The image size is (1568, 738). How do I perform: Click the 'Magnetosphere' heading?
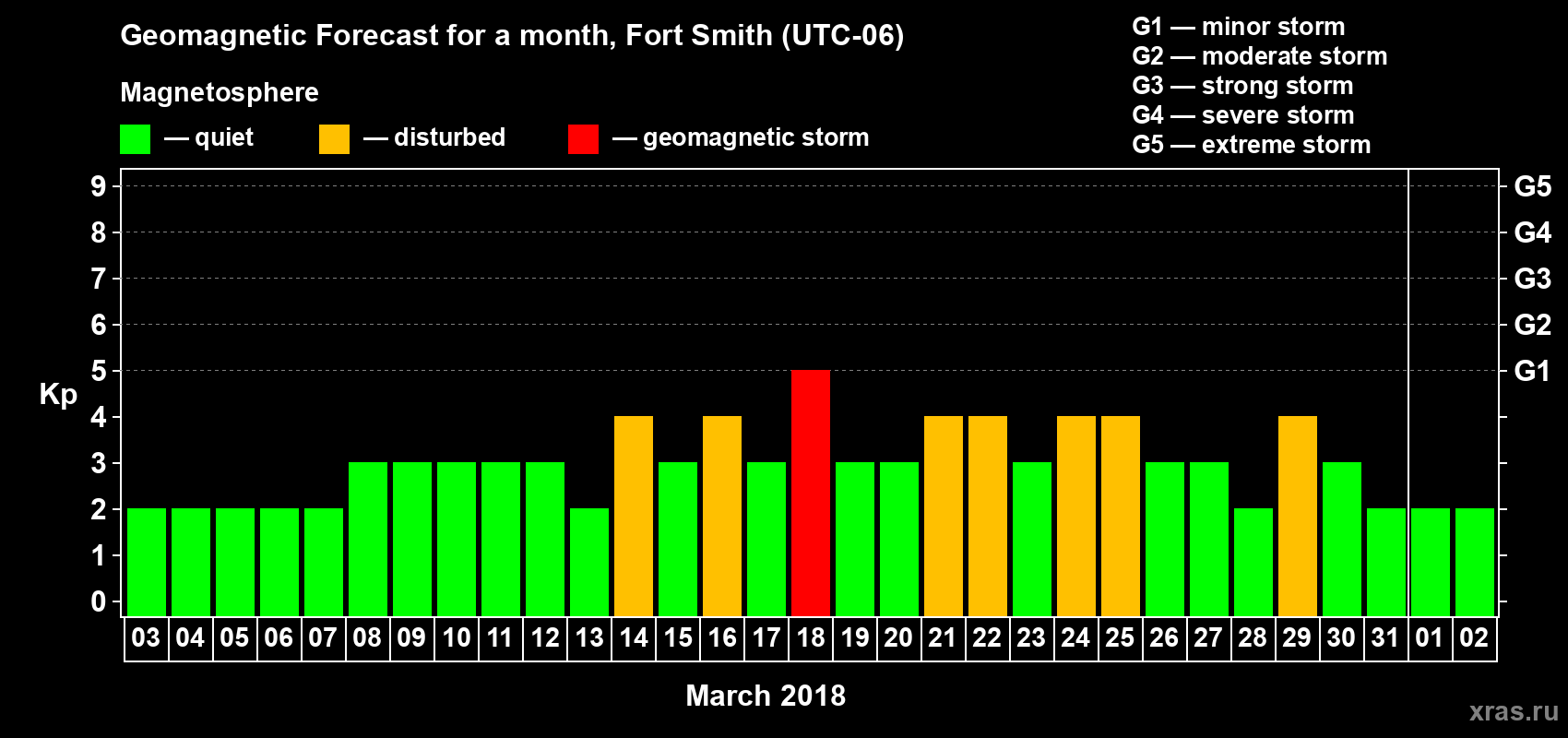coord(220,92)
